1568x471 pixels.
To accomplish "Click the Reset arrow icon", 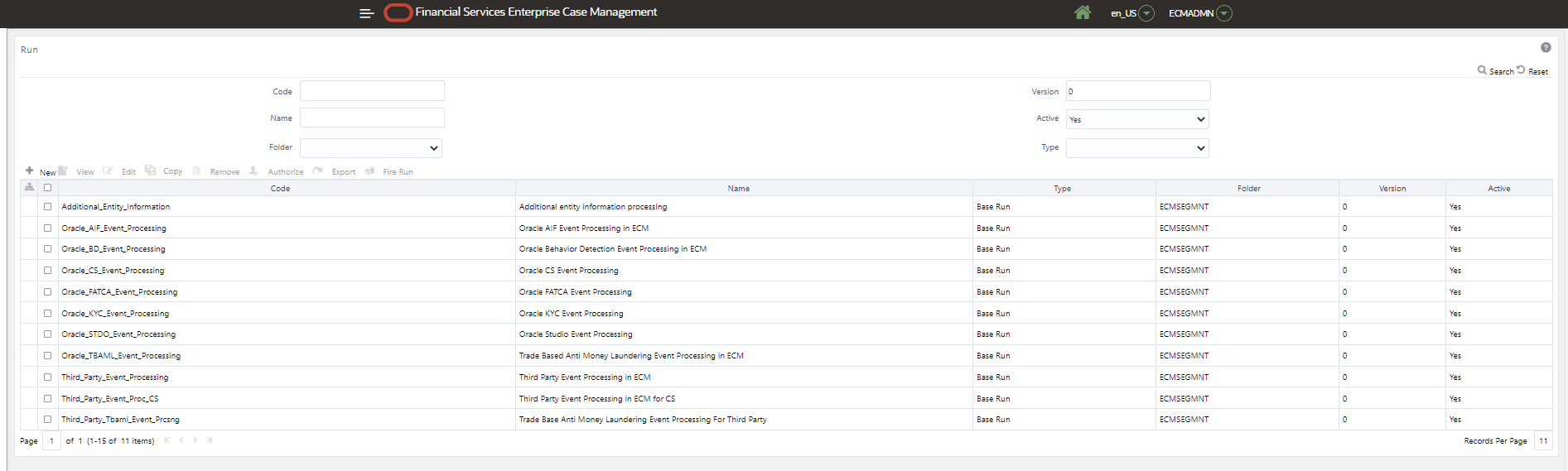I will coord(1521,70).
